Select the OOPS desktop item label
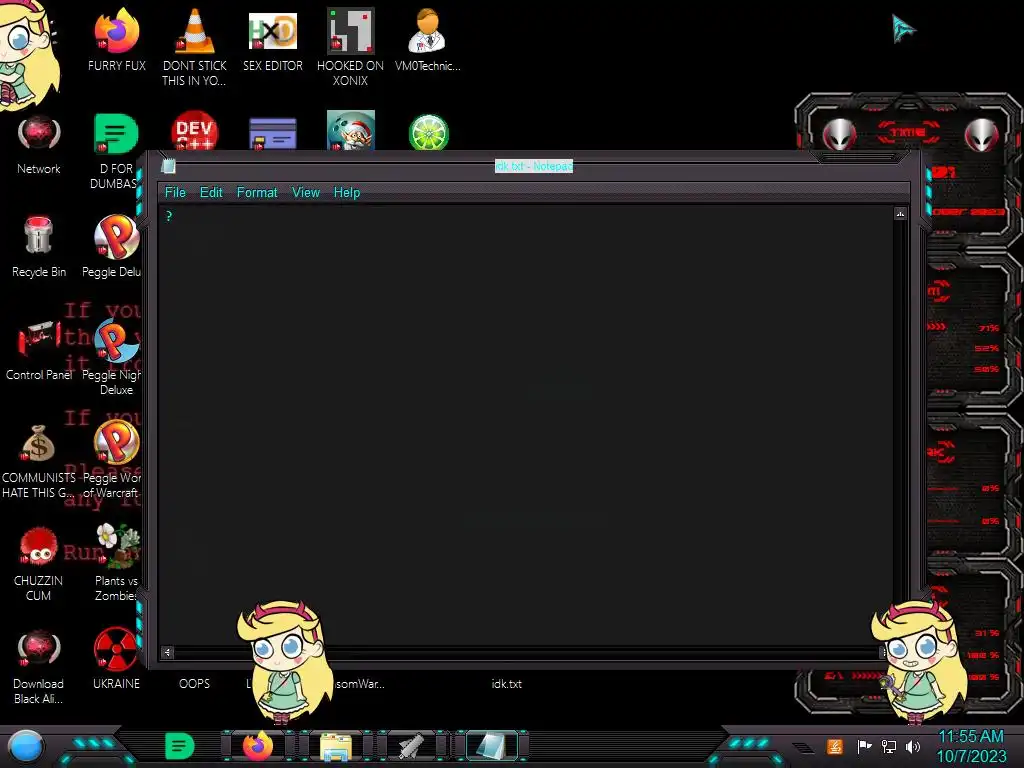The height and width of the screenshot is (768, 1024). point(195,684)
